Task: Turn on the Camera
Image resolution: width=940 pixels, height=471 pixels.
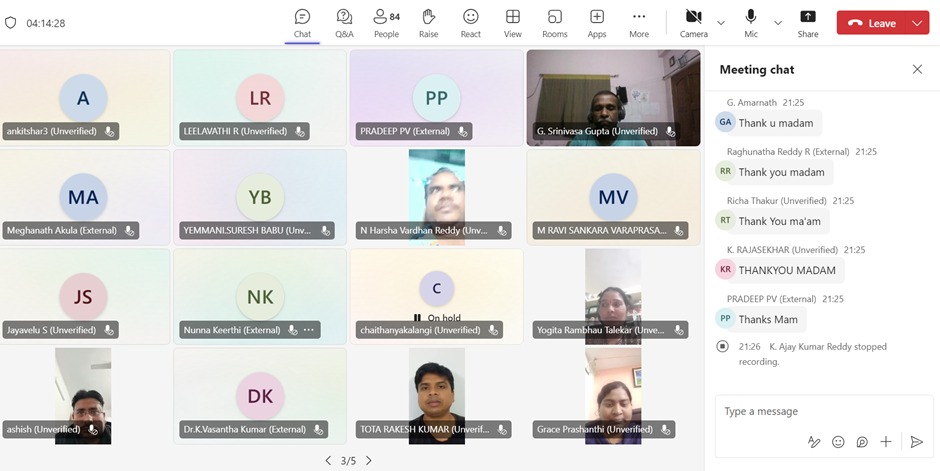Action: [x=694, y=23]
